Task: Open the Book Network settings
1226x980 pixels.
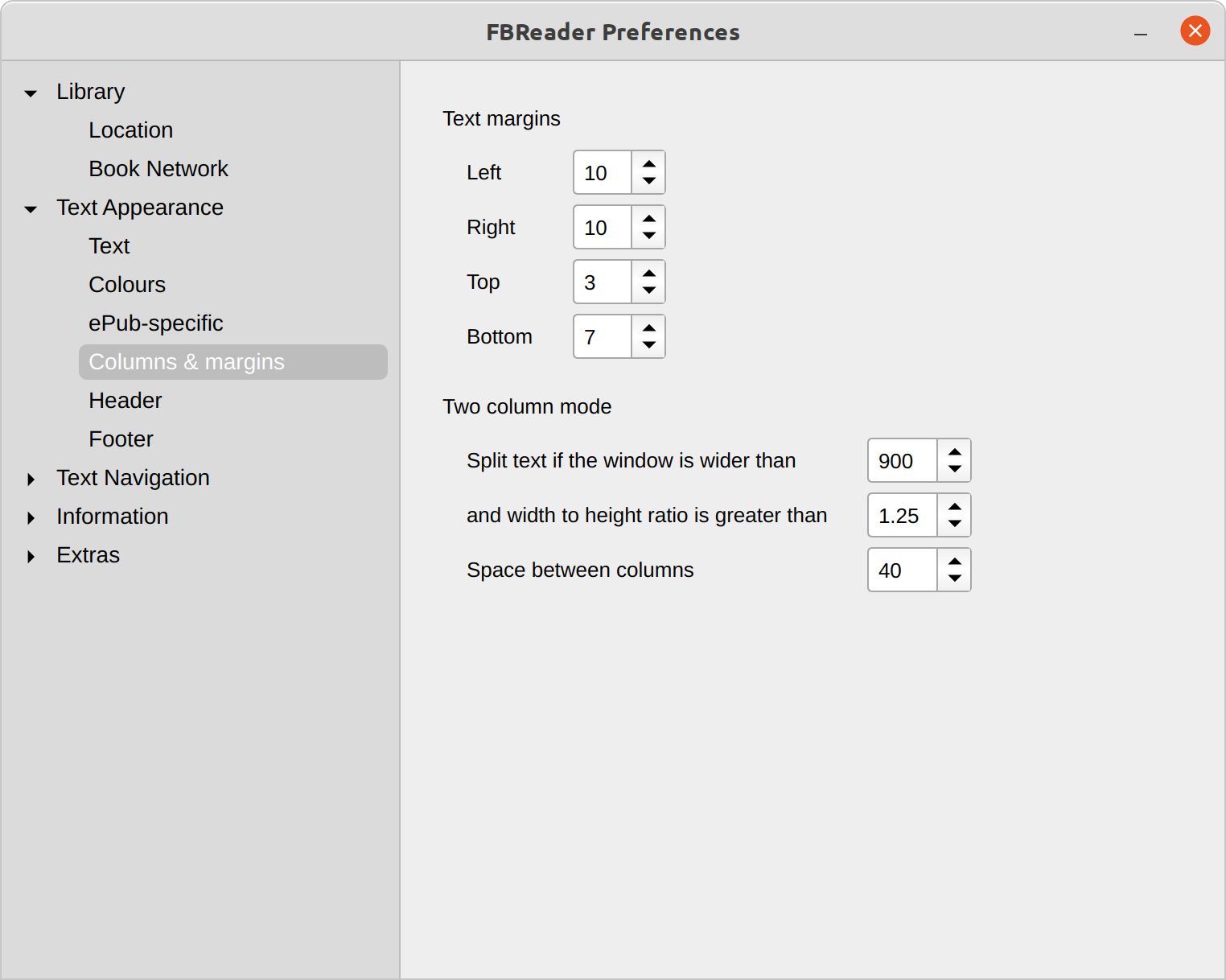Action: point(158,168)
